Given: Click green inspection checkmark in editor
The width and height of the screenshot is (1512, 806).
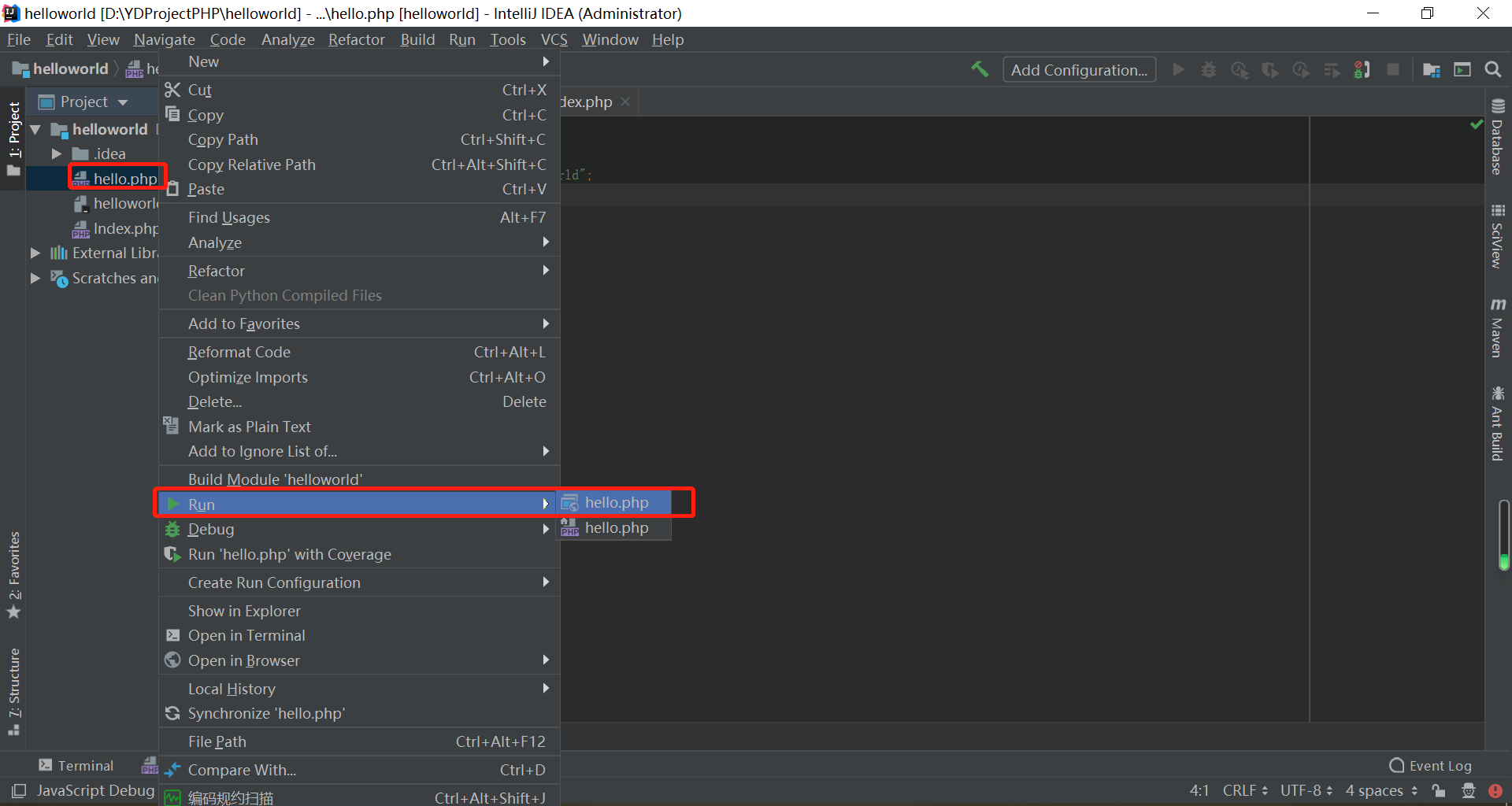Looking at the screenshot, I should pos(1476,124).
